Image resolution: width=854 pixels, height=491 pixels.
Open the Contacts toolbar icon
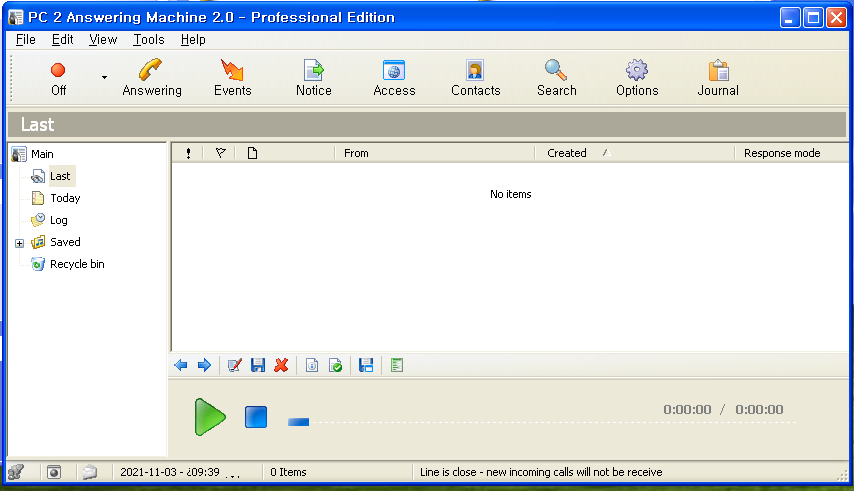475,78
